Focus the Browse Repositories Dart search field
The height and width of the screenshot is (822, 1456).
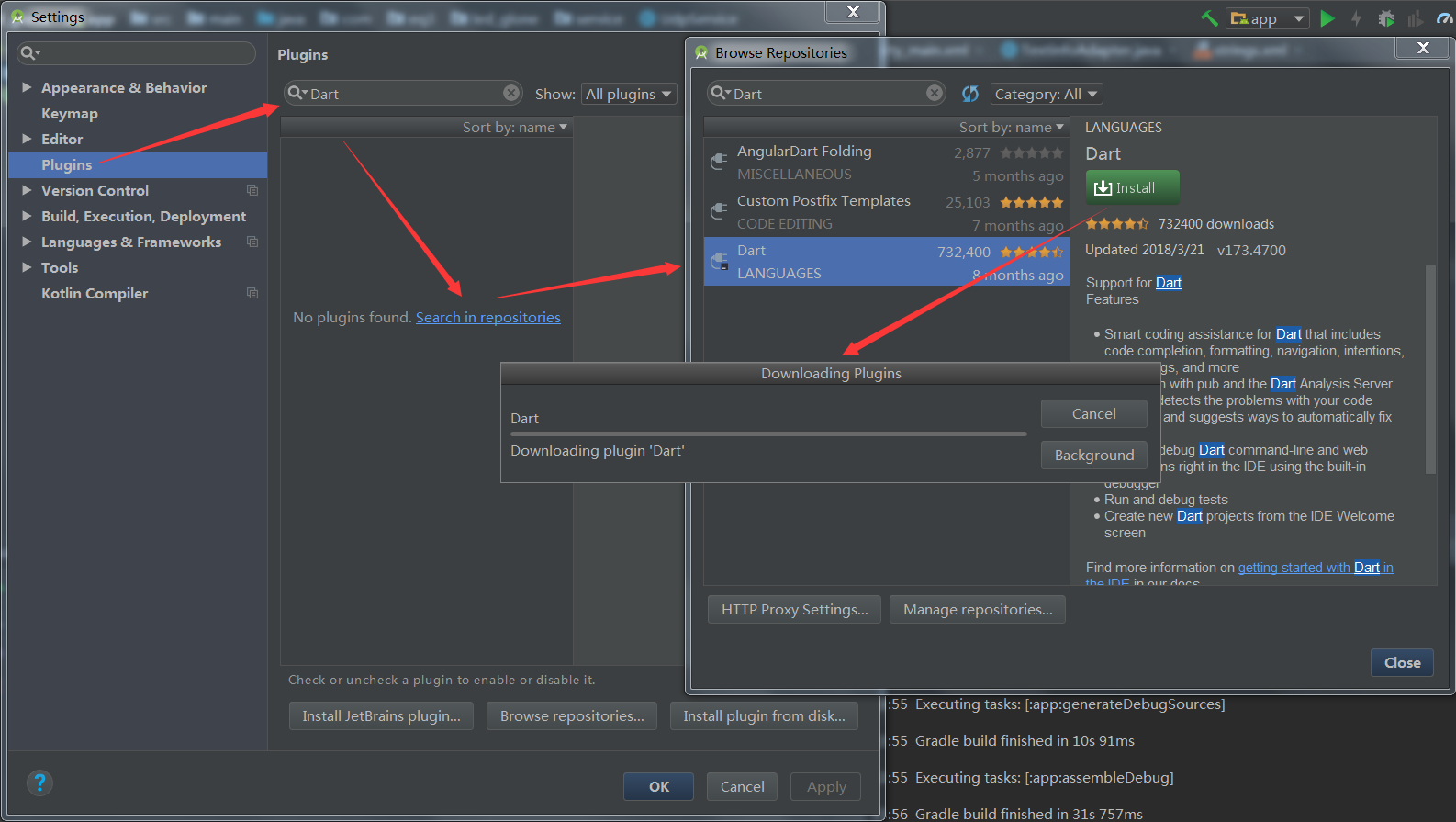[826, 93]
